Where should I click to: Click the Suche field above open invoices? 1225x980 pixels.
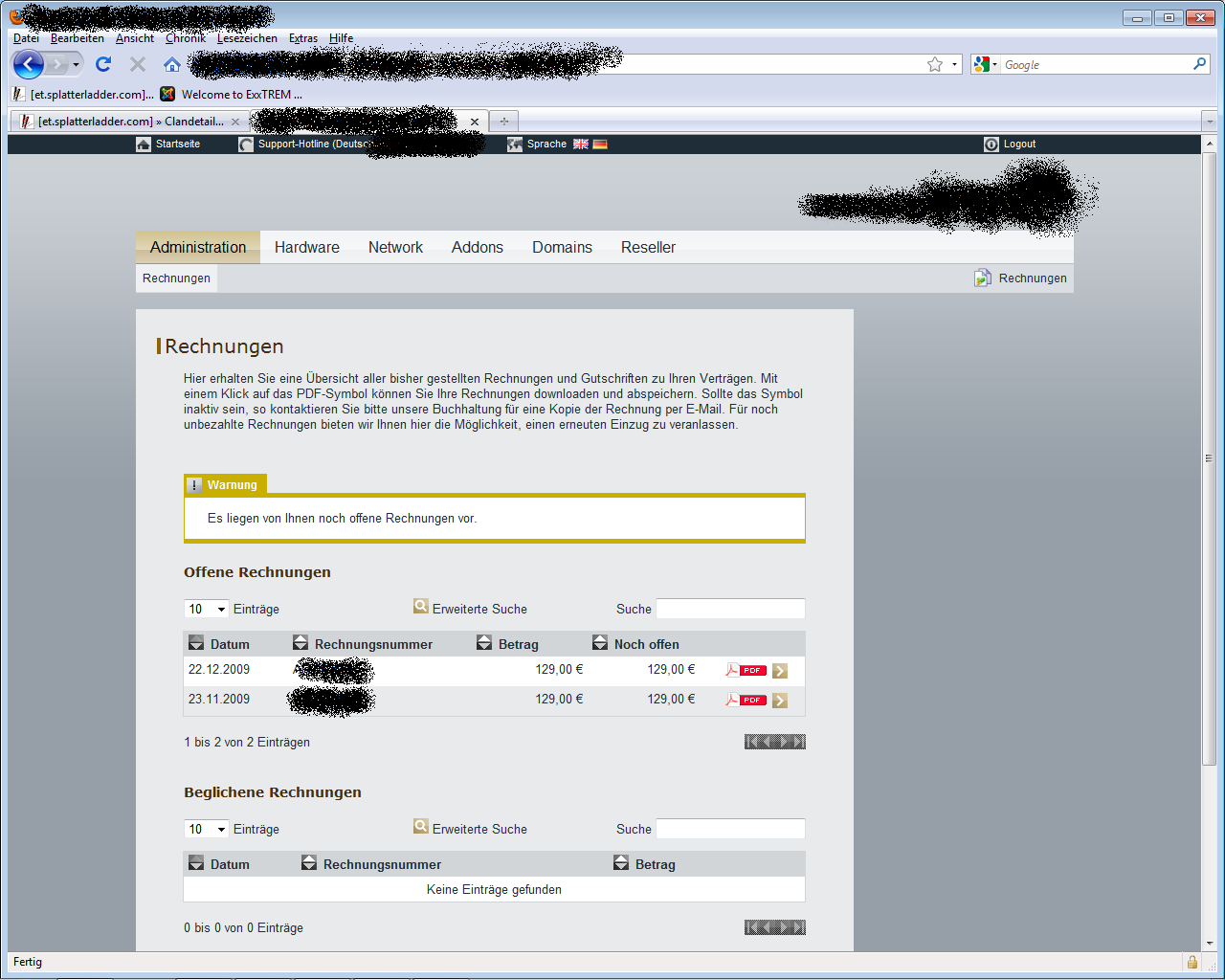coord(730,609)
